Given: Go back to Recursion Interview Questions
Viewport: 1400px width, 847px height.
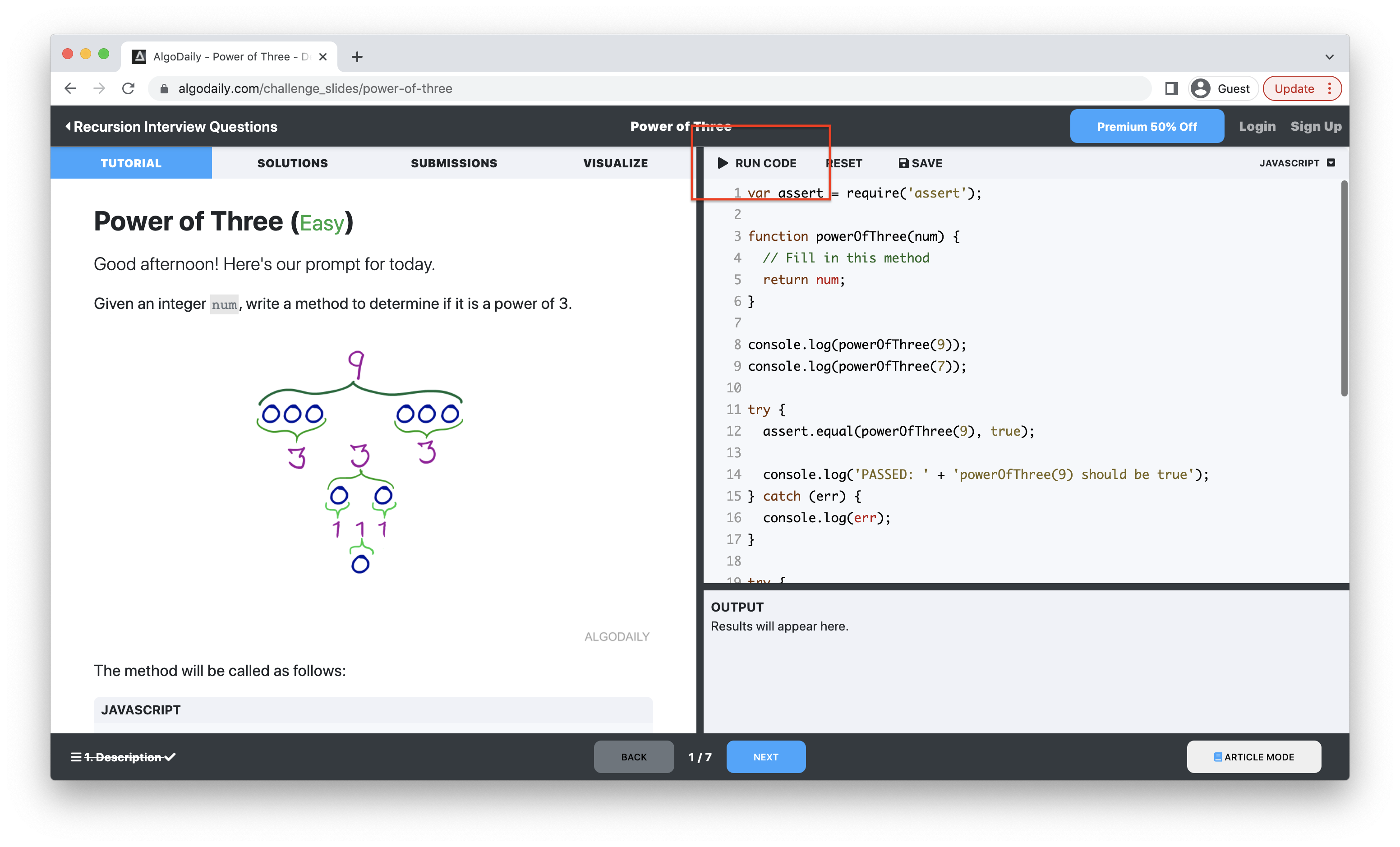Looking at the screenshot, I should pos(171,126).
